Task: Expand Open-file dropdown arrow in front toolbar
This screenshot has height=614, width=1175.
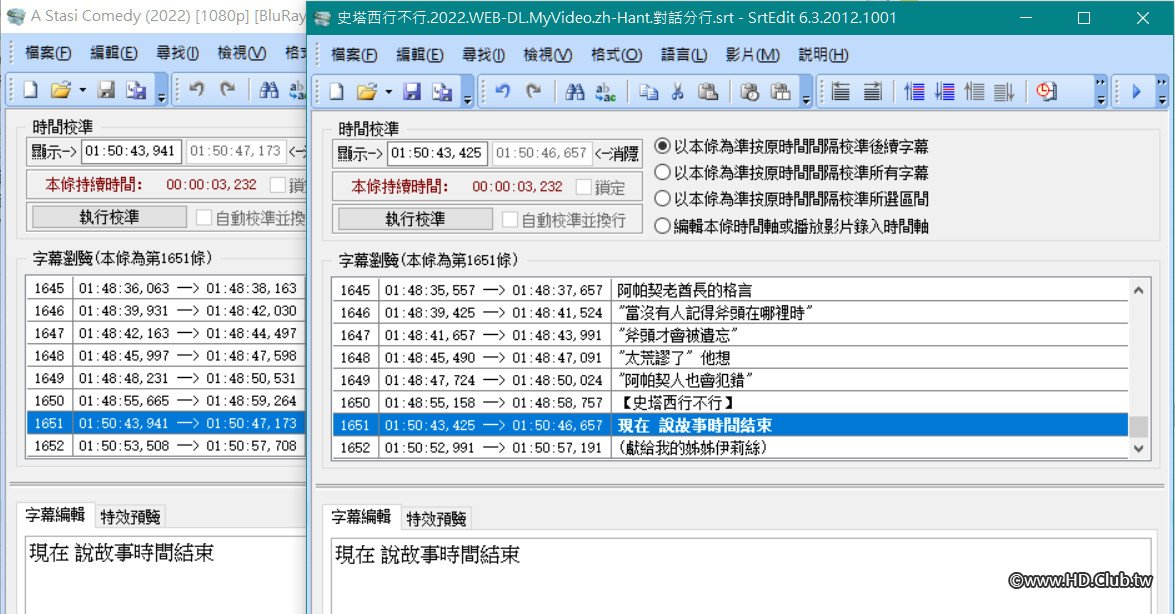Action: (x=388, y=92)
